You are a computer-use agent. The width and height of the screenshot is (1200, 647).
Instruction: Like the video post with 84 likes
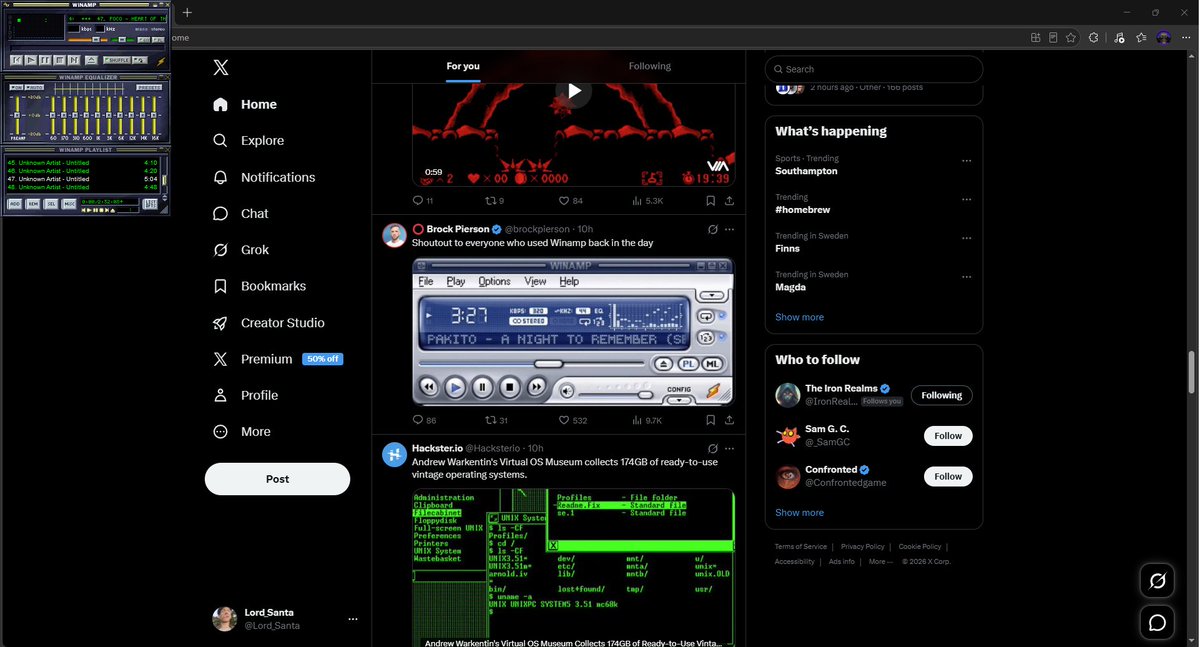pyautogui.click(x=571, y=201)
